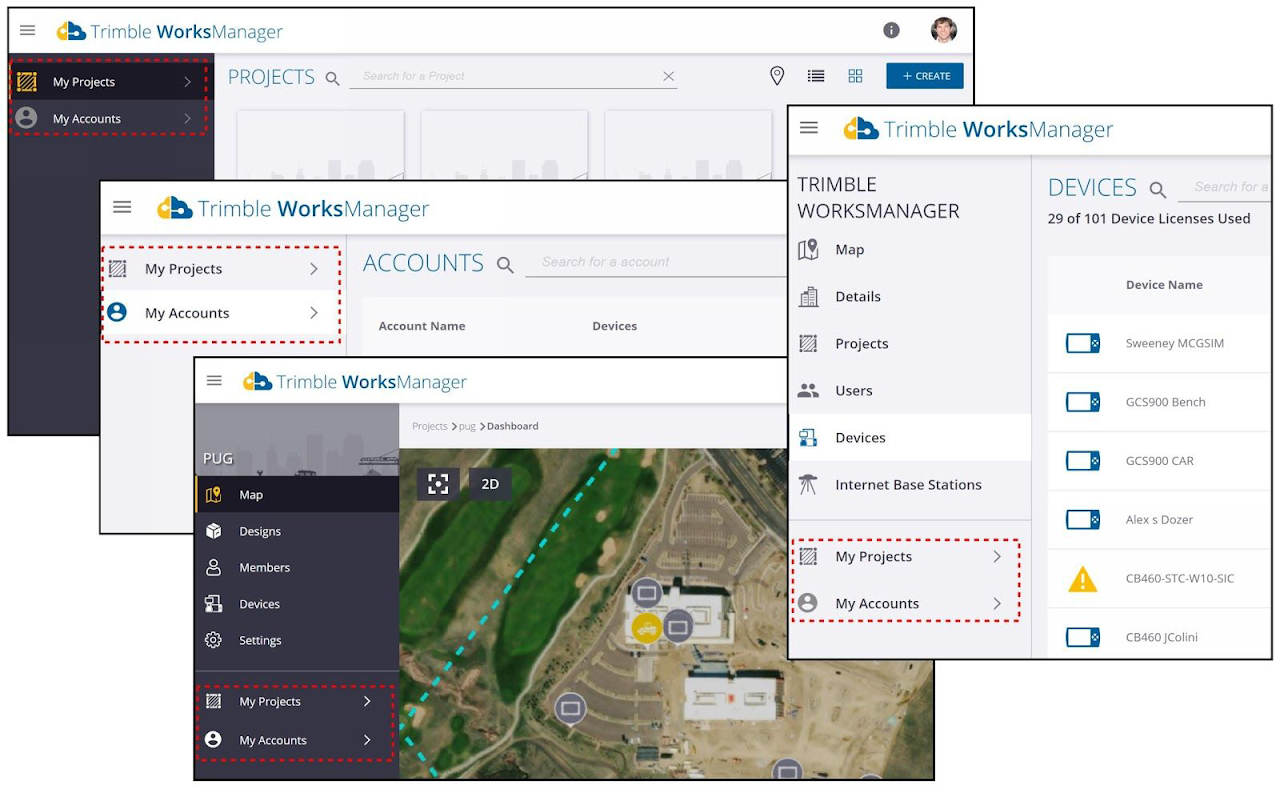Toggle the 2D map view button

tap(490, 484)
